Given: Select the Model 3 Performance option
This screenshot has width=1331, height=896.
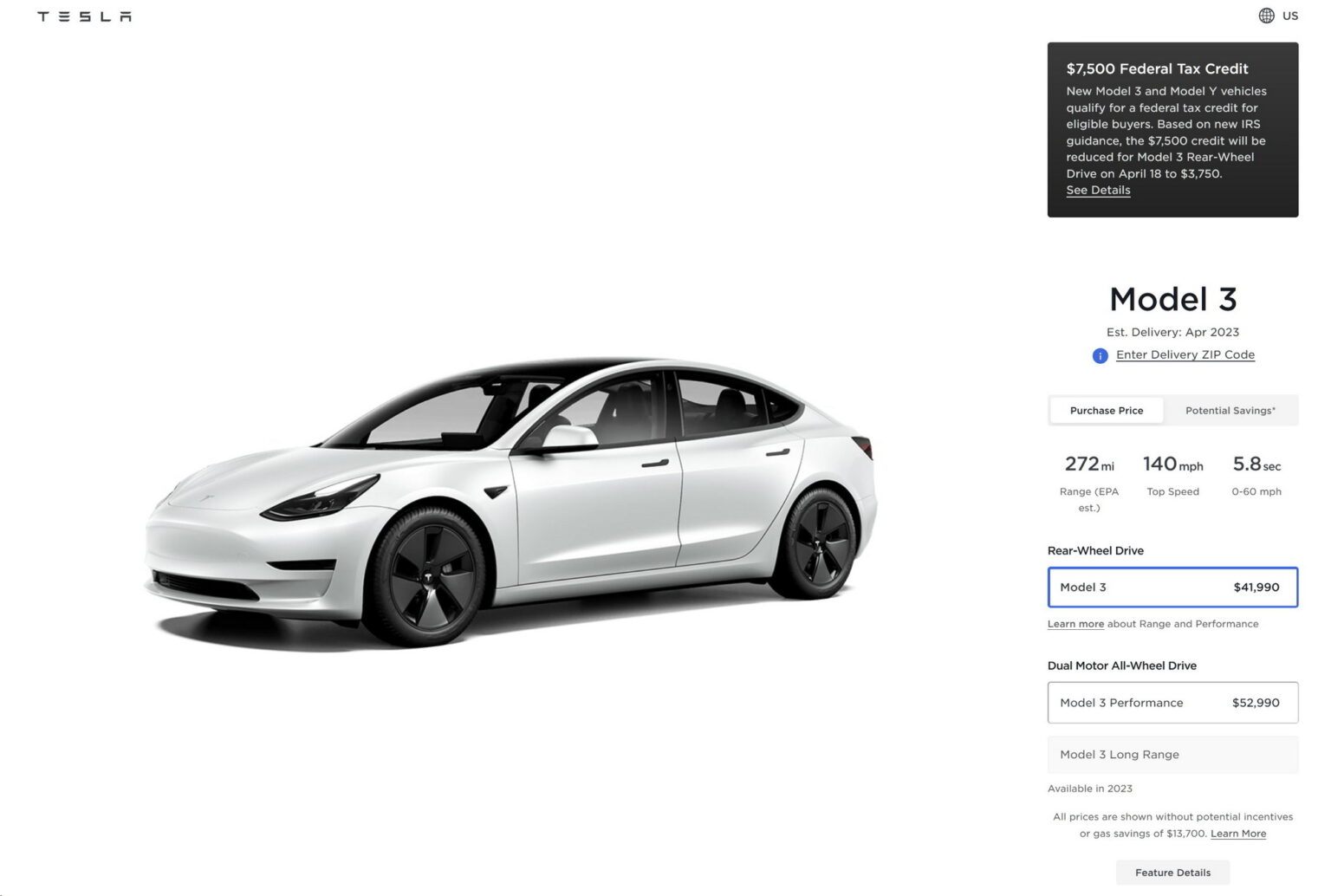Looking at the screenshot, I should (x=1172, y=703).
